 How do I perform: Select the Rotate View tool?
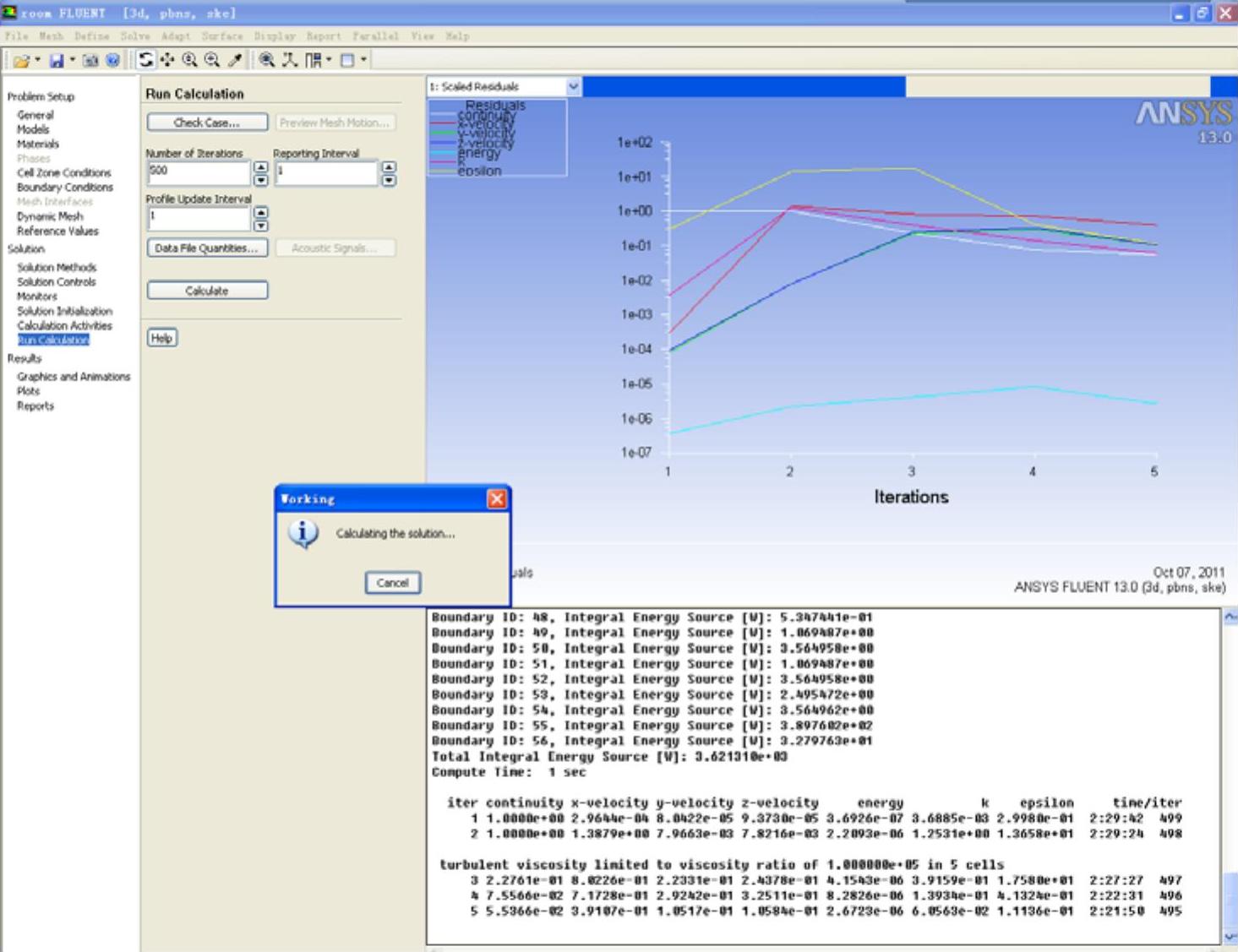click(x=146, y=60)
